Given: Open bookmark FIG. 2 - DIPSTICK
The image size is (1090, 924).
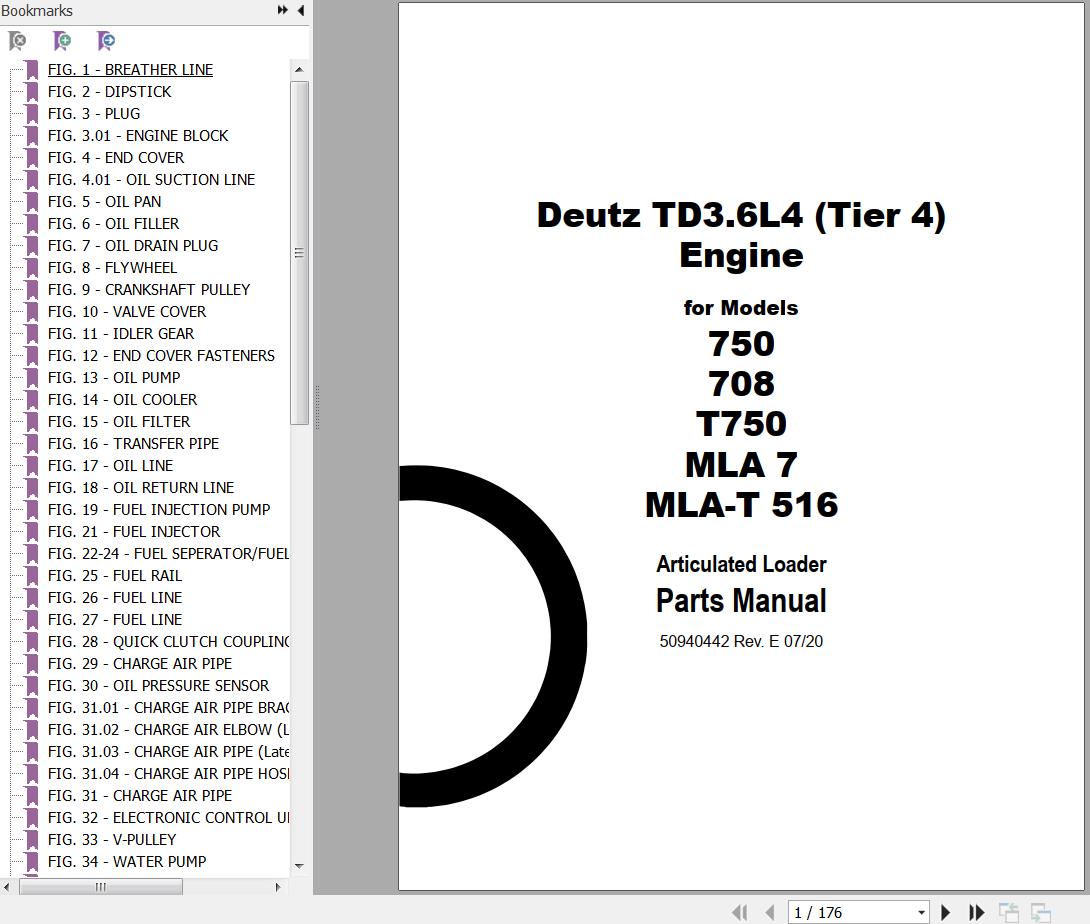Looking at the screenshot, I should (x=109, y=92).
